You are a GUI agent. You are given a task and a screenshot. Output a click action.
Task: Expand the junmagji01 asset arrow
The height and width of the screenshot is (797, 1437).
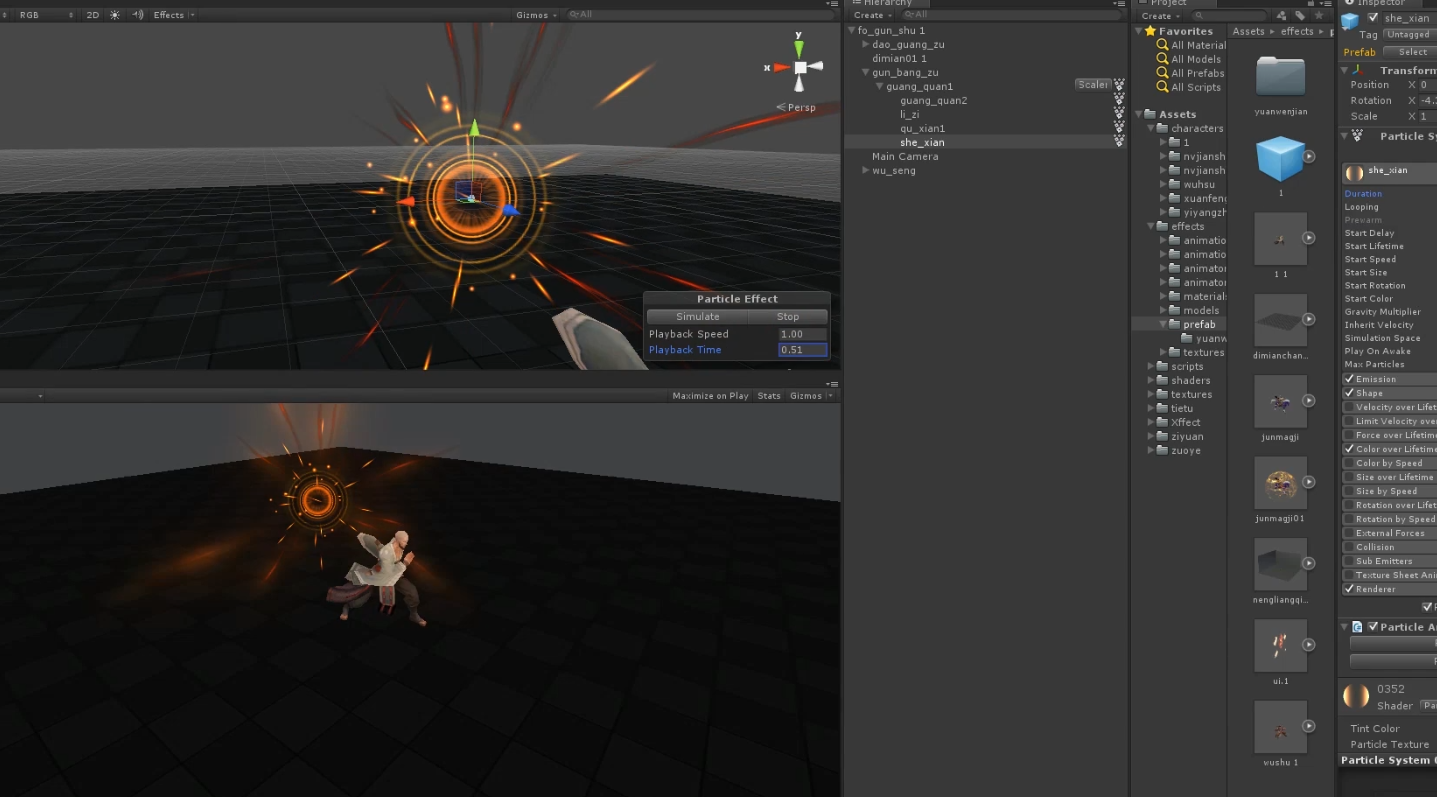[1309, 481]
